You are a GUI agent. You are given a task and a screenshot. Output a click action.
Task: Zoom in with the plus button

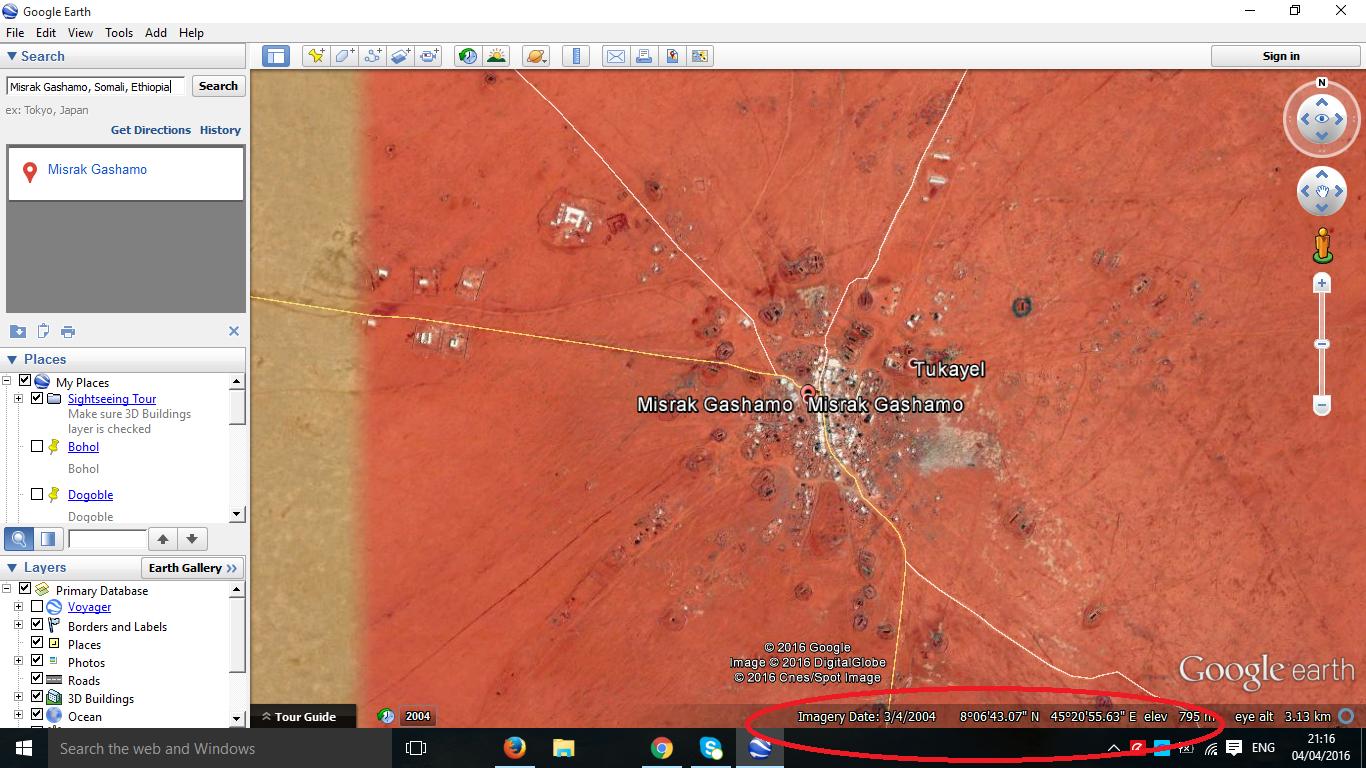pyautogui.click(x=1322, y=284)
